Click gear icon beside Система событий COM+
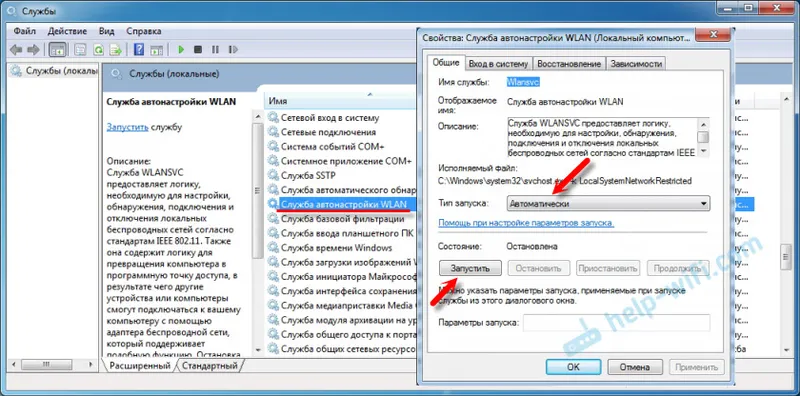800x396 pixels. coord(273,146)
